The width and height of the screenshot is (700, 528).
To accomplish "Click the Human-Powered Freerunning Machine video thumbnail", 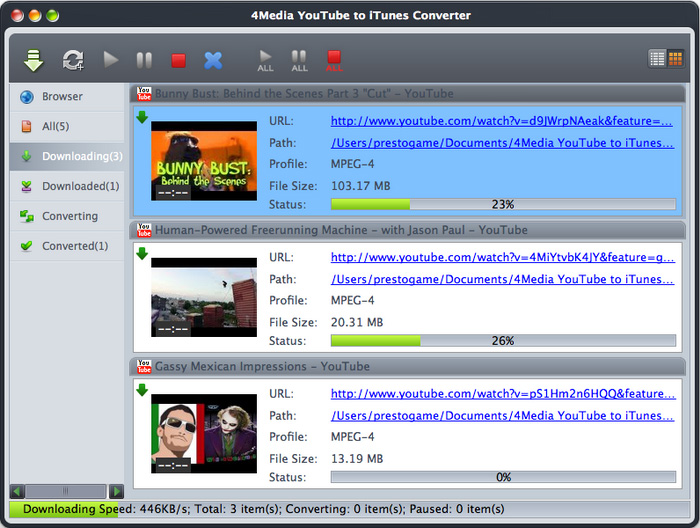I will 204,297.
